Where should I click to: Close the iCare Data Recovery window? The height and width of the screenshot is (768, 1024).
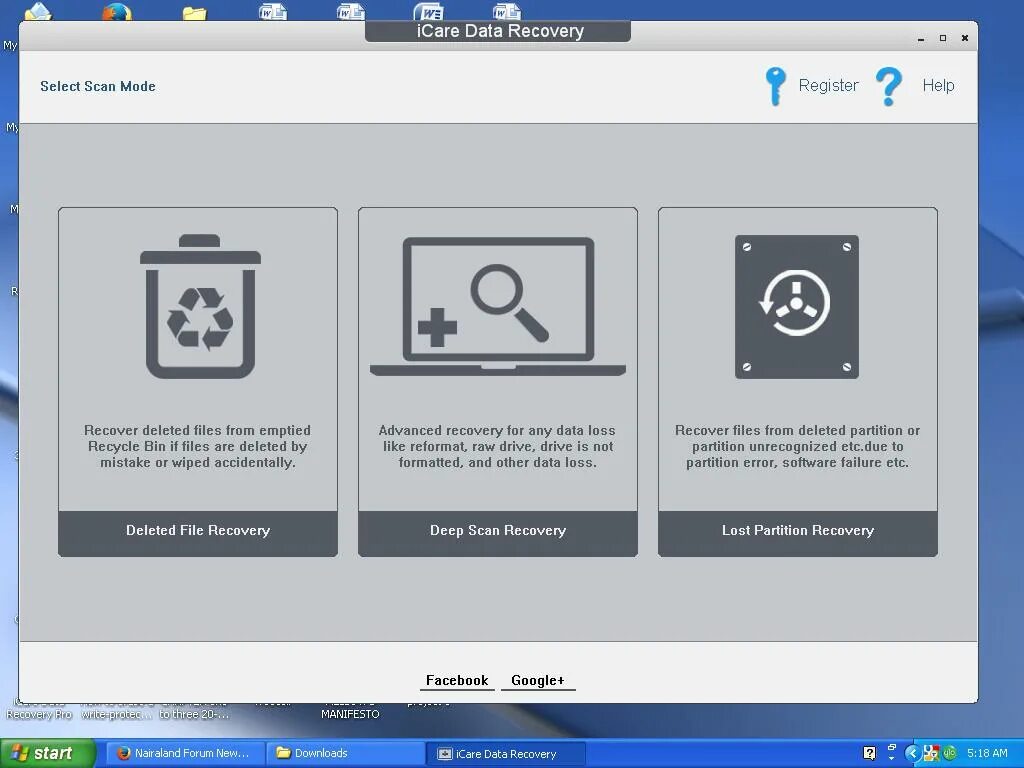click(x=965, y=38)
